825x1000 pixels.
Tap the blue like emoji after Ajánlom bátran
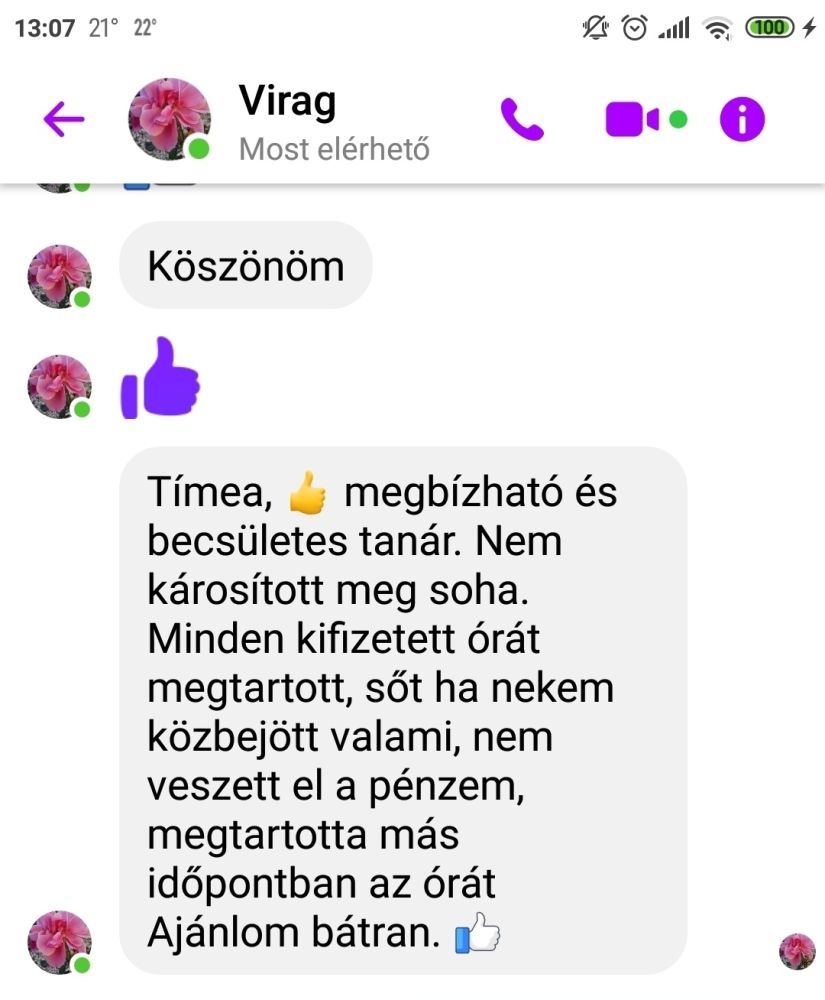(x=478, y=933)
